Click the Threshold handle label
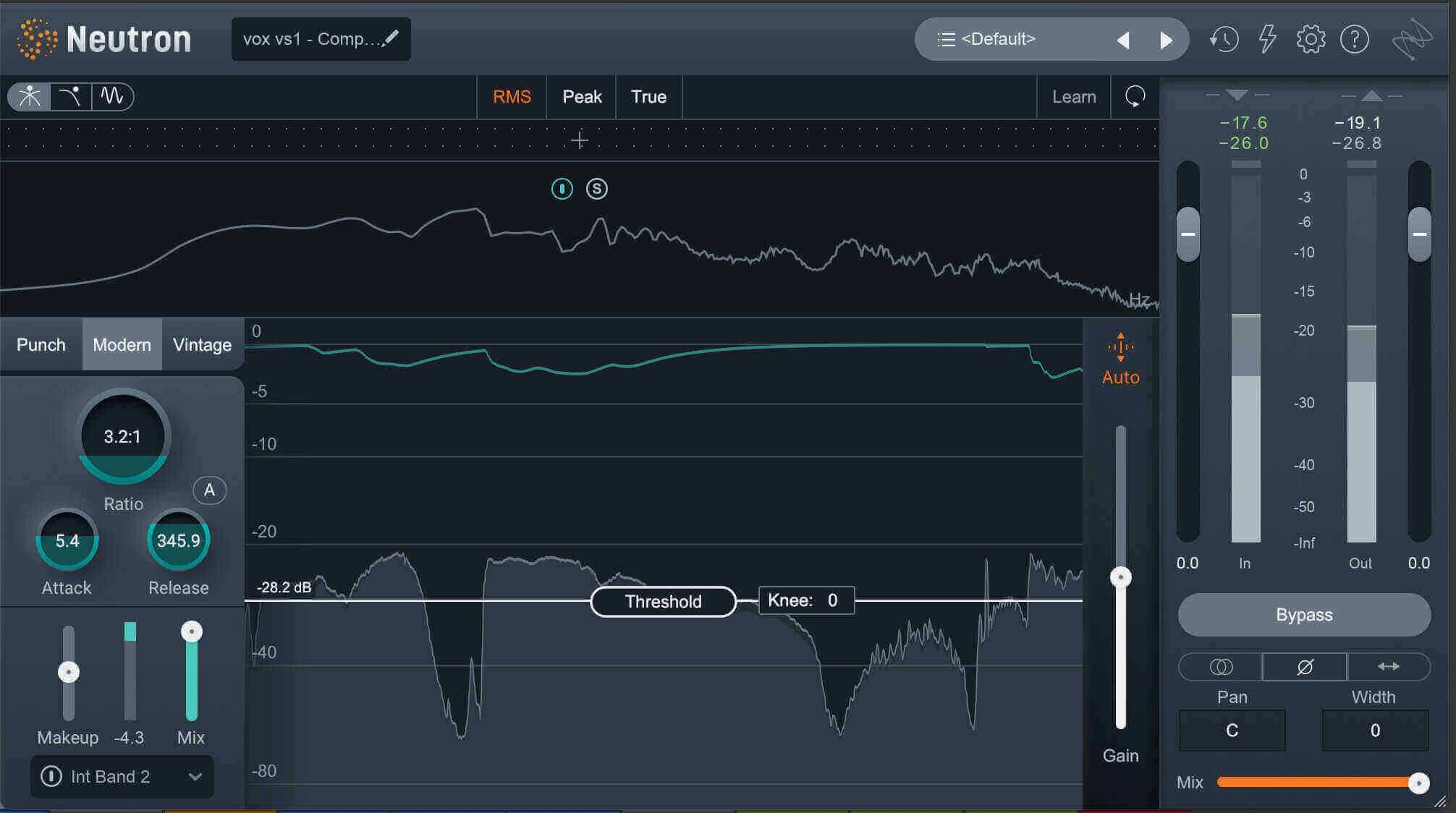The image size is (1456, 813). click(663, 602)
